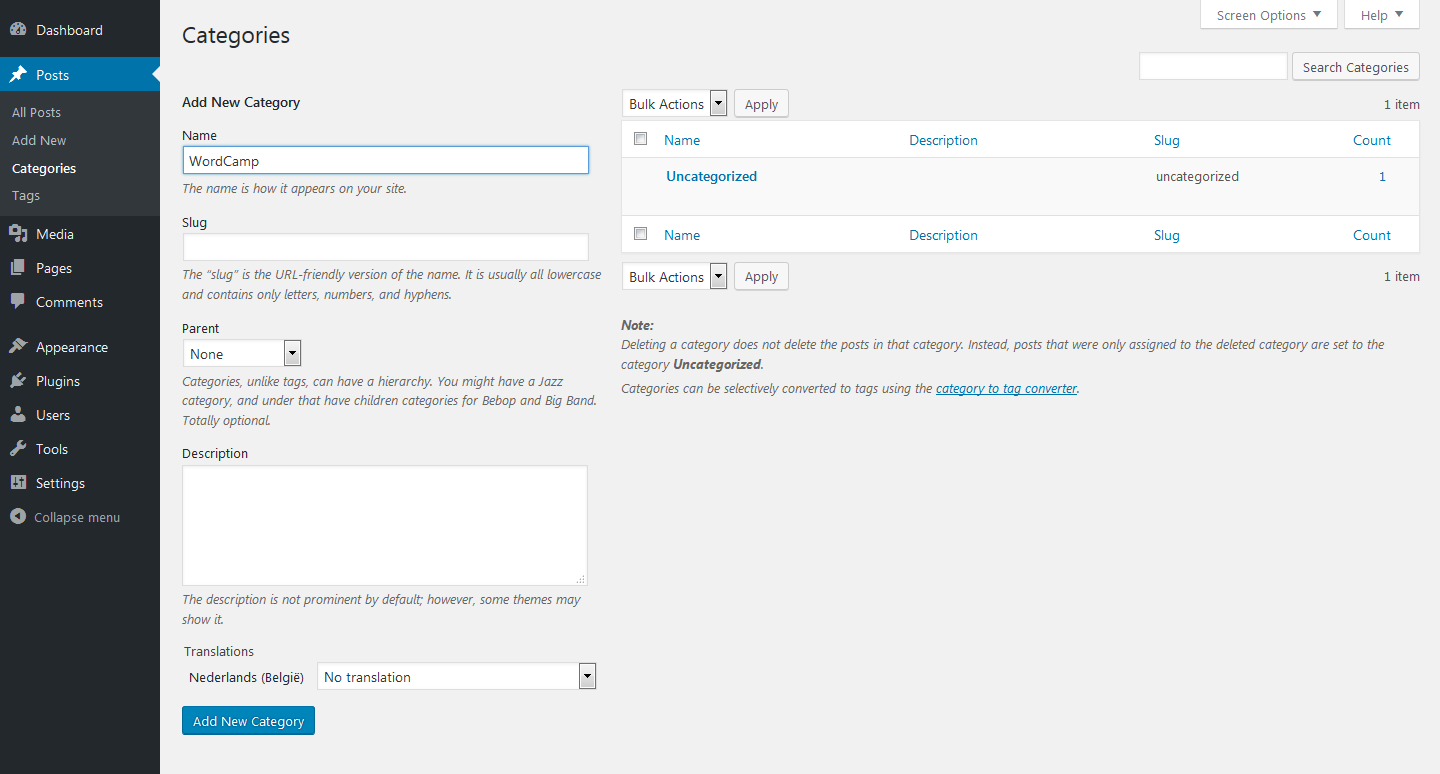
Task: Check the select-all checkbox in table header
Action: pos(641,139)
